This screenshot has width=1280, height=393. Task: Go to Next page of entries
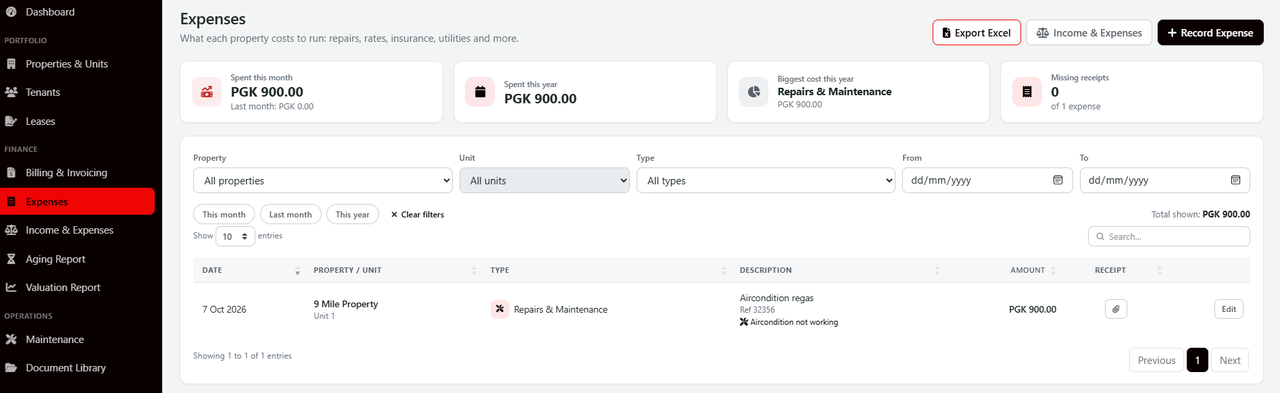pos(1230,360)
